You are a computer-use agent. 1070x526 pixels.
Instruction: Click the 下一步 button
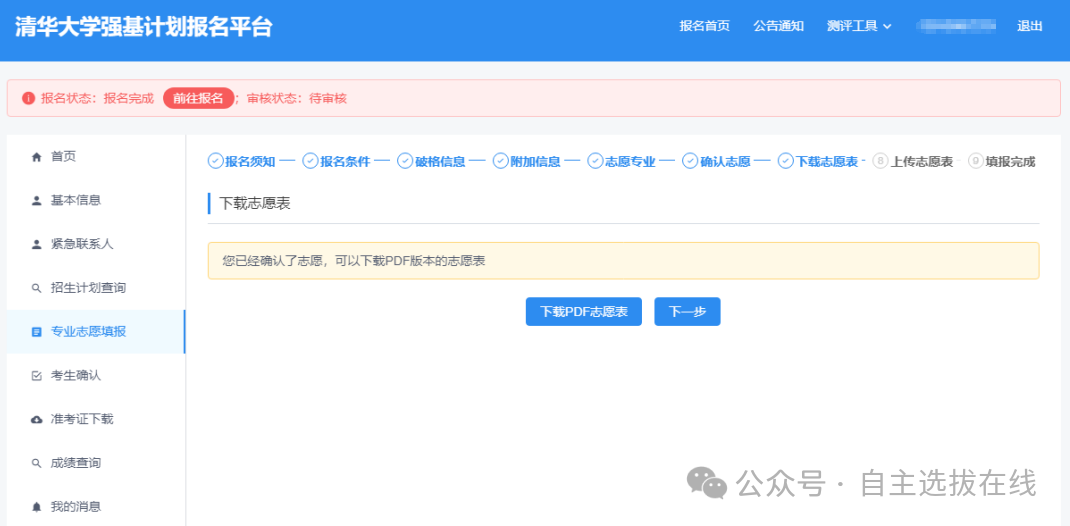click(x=687, y=312)
